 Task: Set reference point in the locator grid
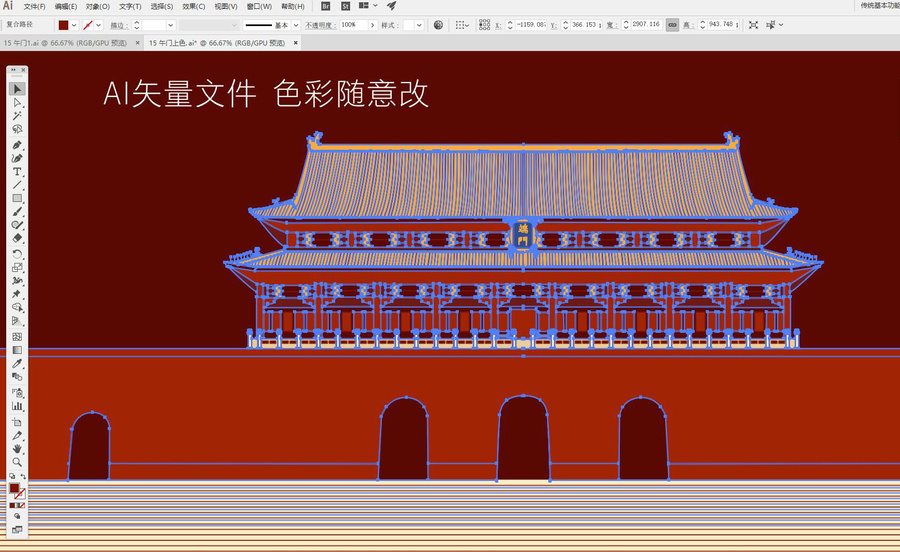coord(484,25)
